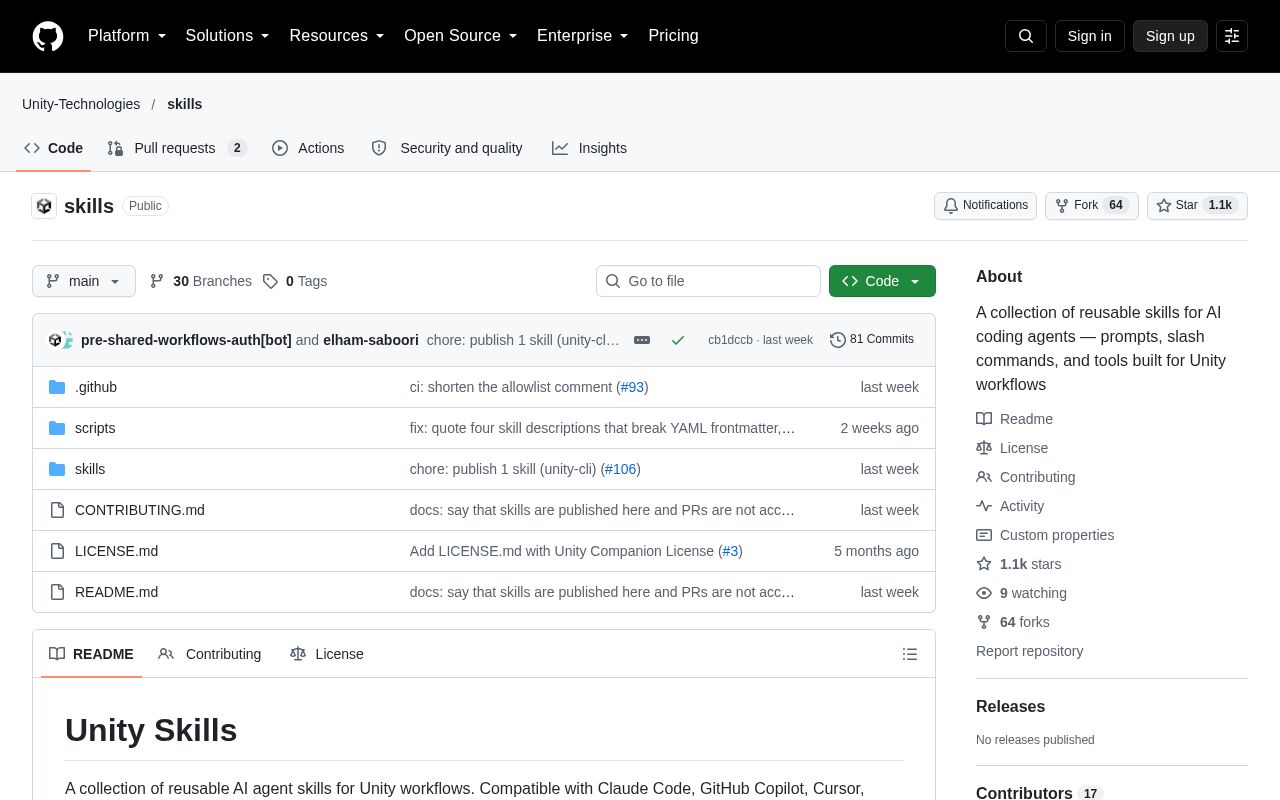
Task: Click the commit history clock icon
Action: point(838,340)
